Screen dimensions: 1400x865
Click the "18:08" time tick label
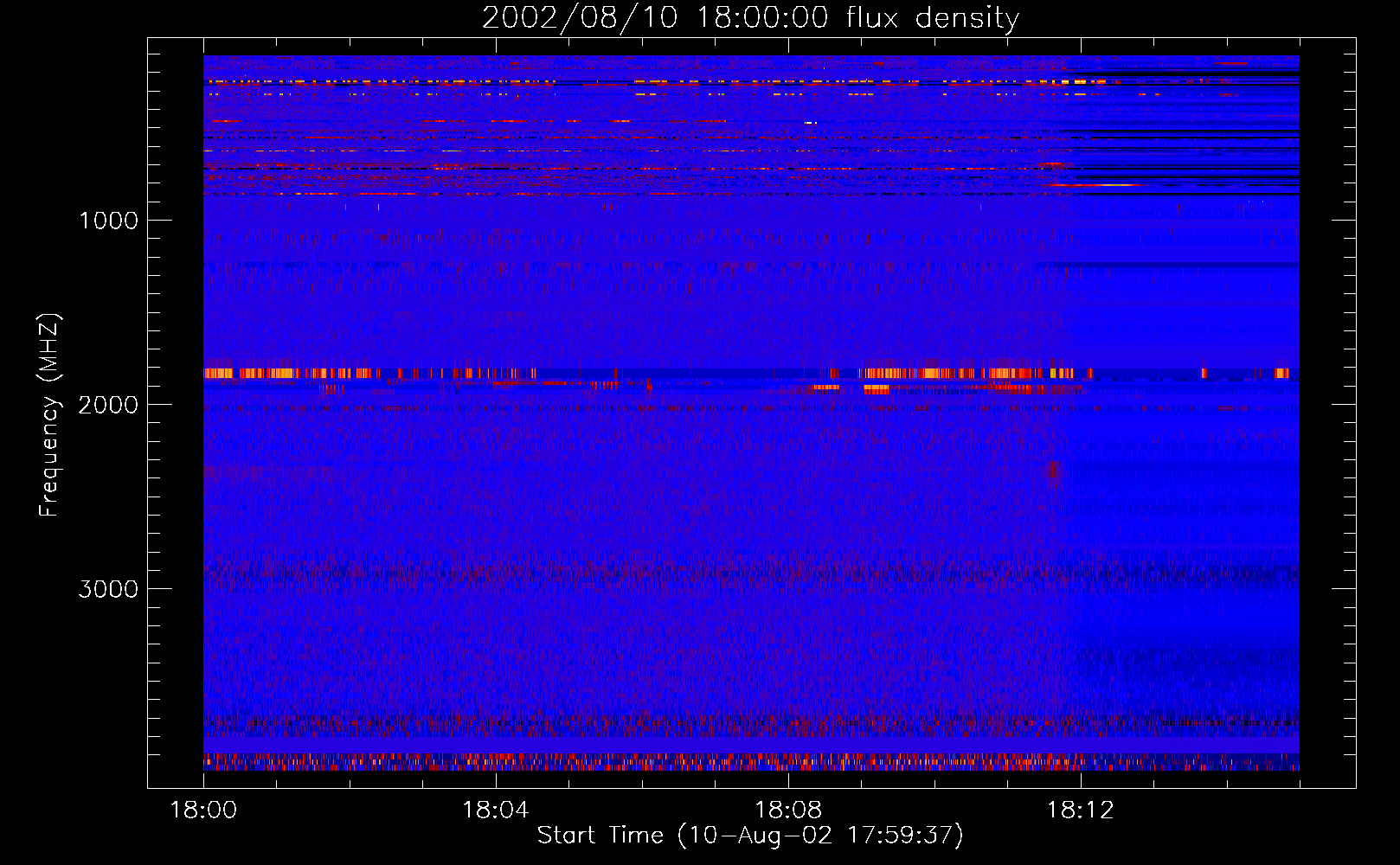tap(787, 811)
